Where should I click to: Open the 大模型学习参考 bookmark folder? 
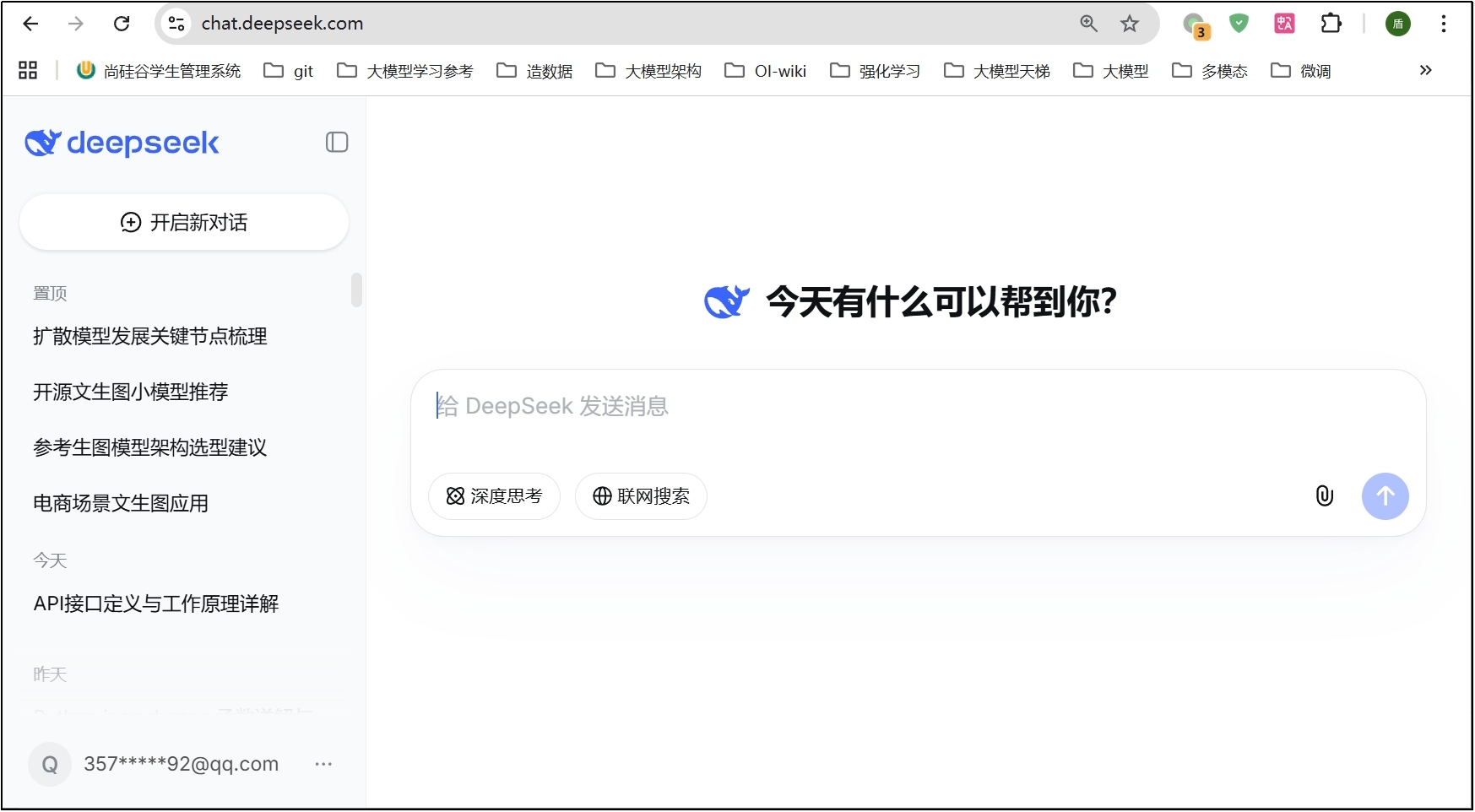[x=405, y=71]
